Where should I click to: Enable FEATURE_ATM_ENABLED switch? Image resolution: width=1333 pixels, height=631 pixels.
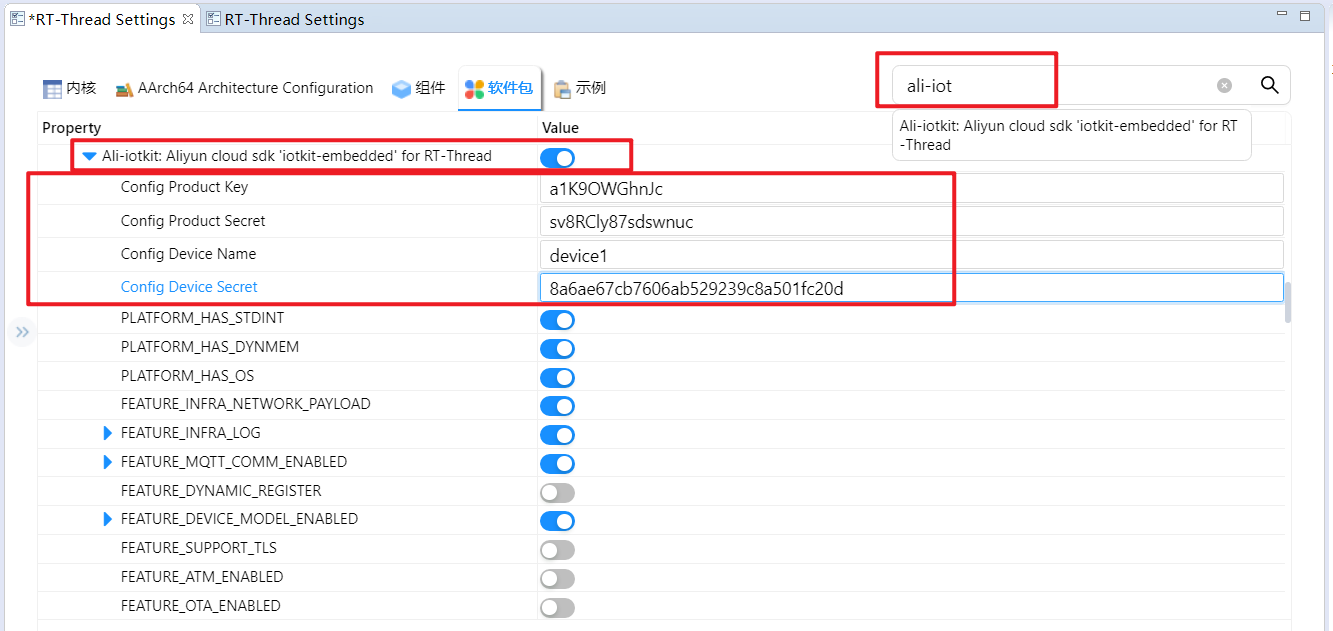pyautogui.click(x=557, y=579)
